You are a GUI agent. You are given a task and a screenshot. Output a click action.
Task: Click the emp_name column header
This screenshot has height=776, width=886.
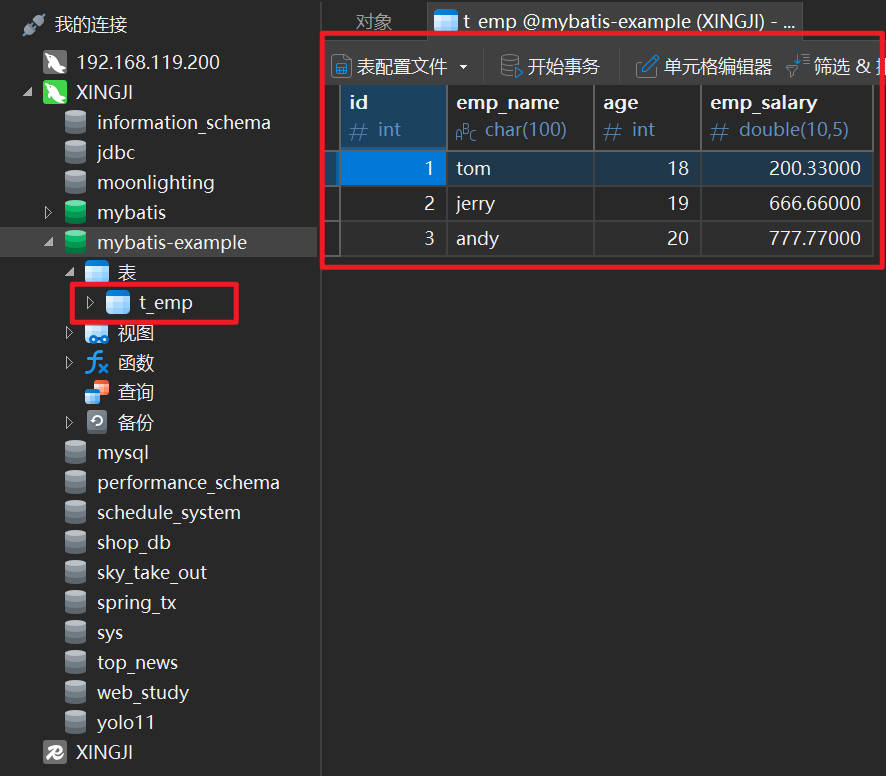[507, 103]
